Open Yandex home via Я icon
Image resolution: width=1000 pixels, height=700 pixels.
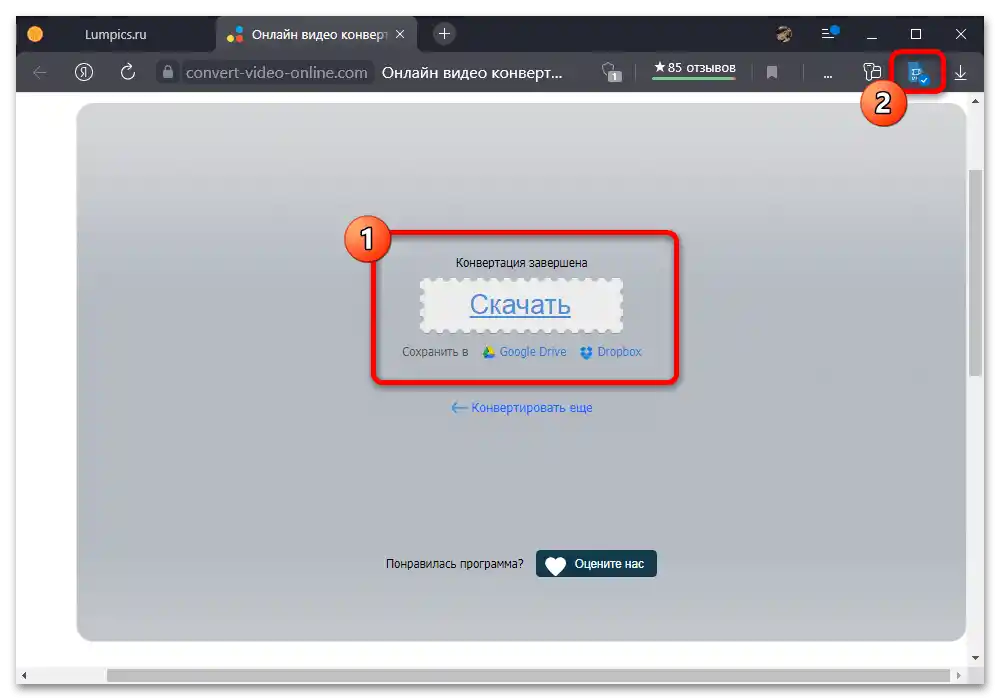[x=84, y=72]
